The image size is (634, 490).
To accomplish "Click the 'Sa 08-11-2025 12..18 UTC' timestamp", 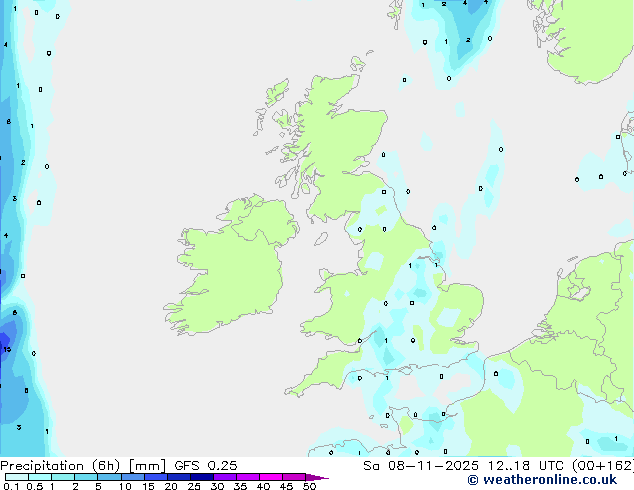I will pos(465,466).
